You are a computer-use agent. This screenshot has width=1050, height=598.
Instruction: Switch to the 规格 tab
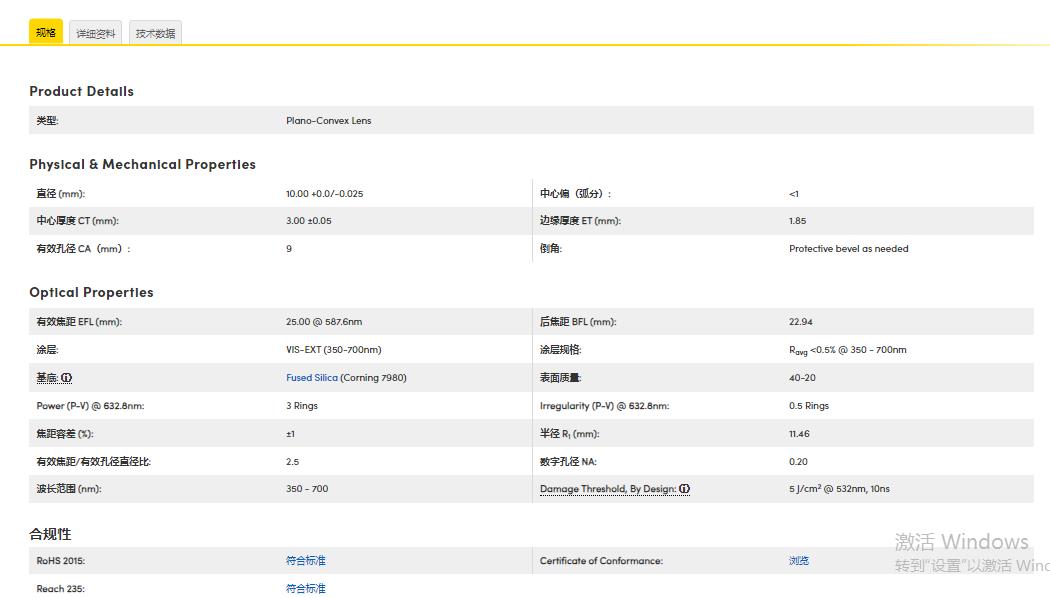pyautogui.click(x=46, y=33)
